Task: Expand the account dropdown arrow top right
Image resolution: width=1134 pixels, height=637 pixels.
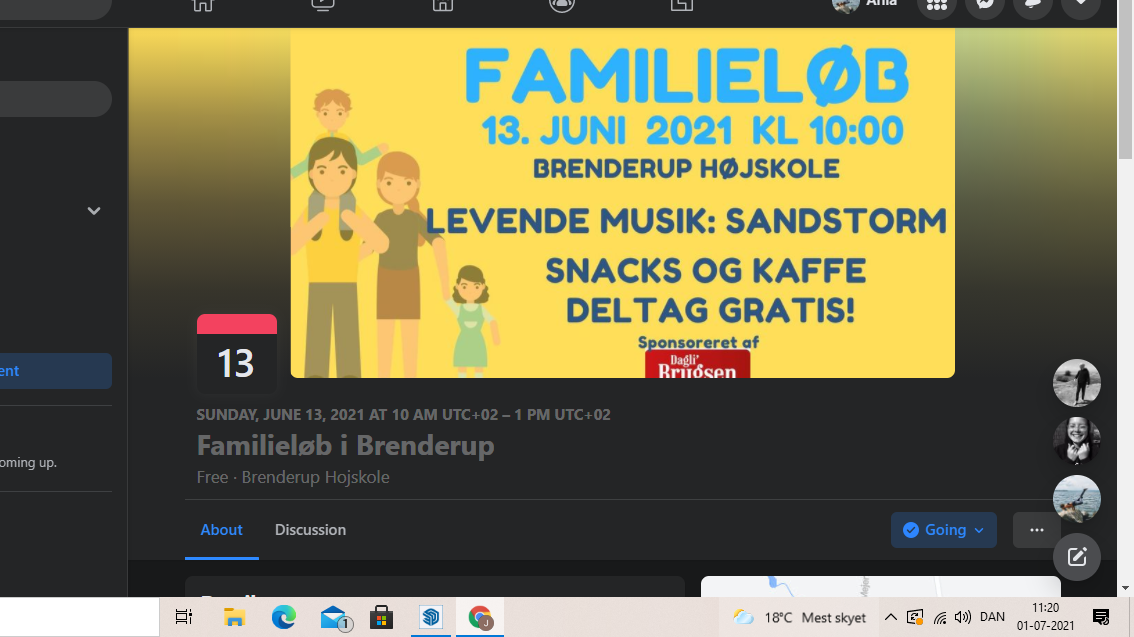Action: (x=1080, y=4)
